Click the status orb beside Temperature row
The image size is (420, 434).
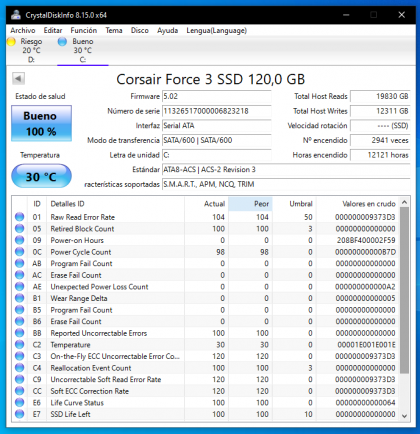pos(20,345)
